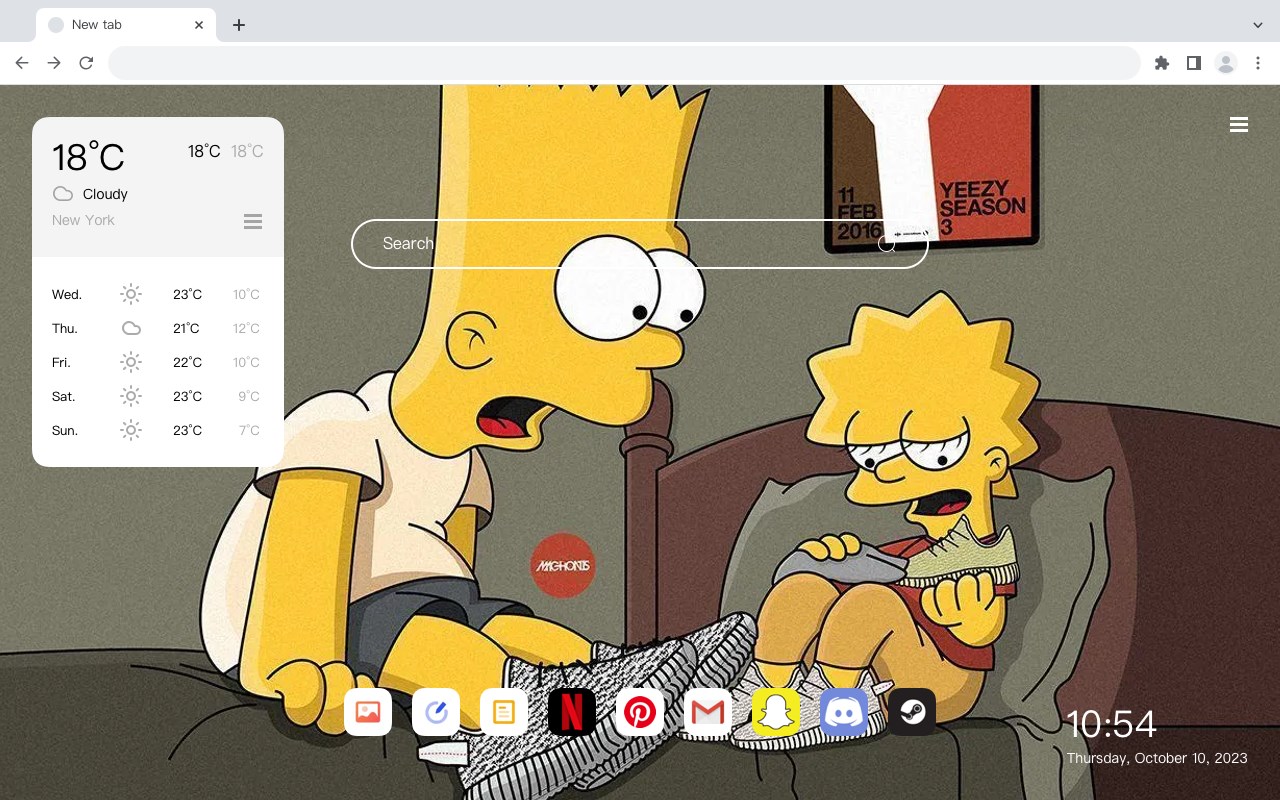Click the Sun. forecast row label
The height and width of the screenshot is (800, 1280).
(x=65, y=430)
